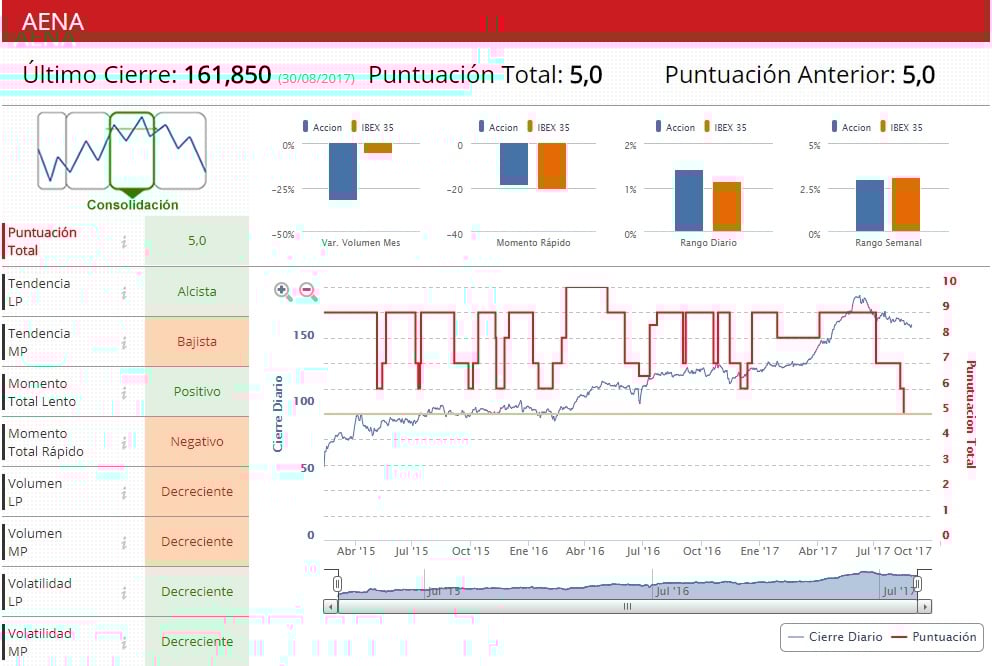Image resolution: width=996 pixels, height=666 pixels.
Task: Open info icon for Momento Total Rápido
Action: [124, 442]
